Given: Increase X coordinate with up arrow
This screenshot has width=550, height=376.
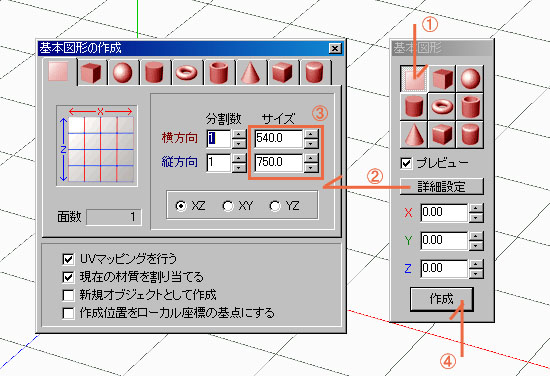Looking at the screenshot, I should [x=476, y=208].
